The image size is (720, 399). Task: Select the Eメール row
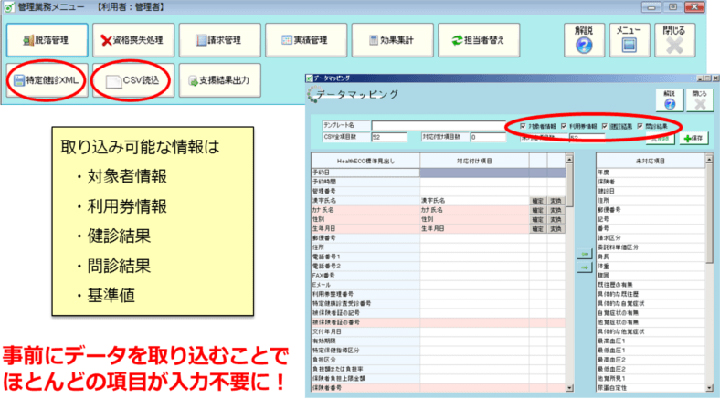pos(439,285)
